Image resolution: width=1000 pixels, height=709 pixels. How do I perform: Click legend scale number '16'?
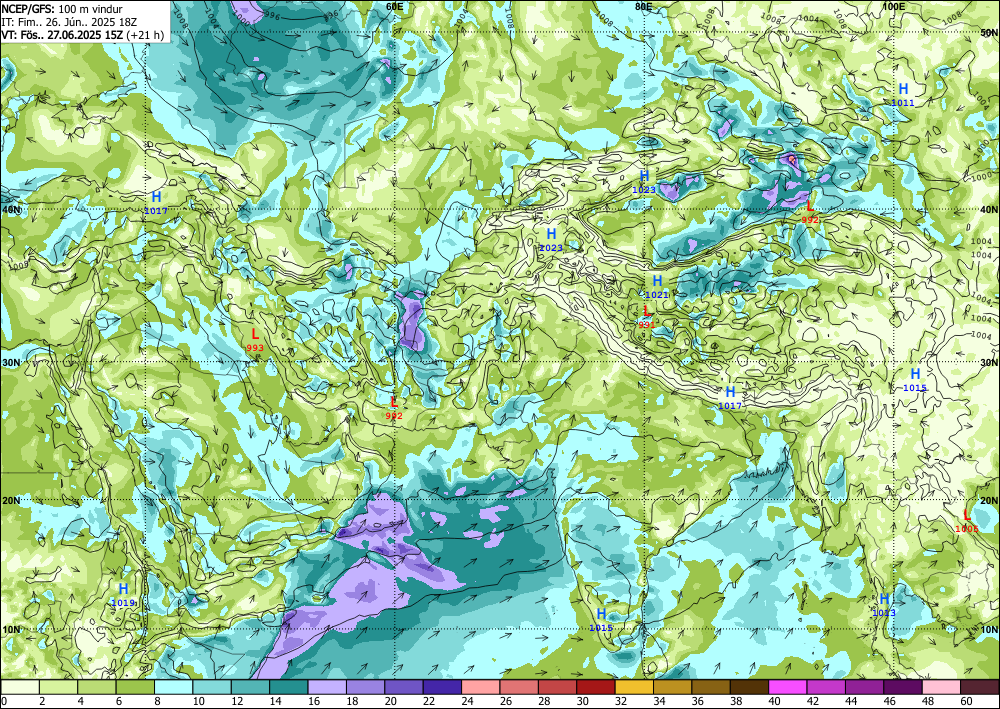(312, 702)
